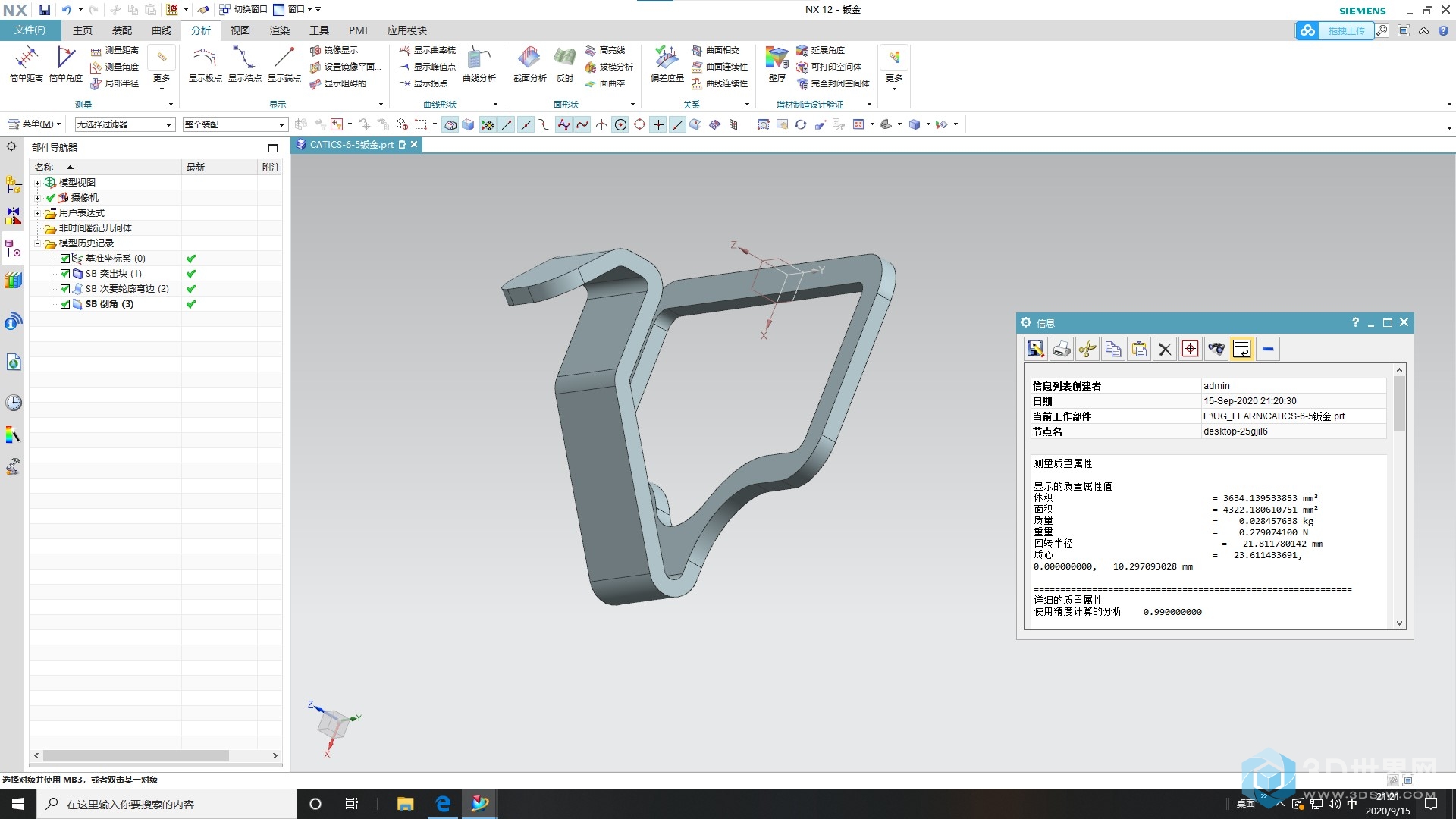Open the 整个装配 scope dropdown
Screen dimensions: 1456x819
pyautogui.click(x=235, y=124)
